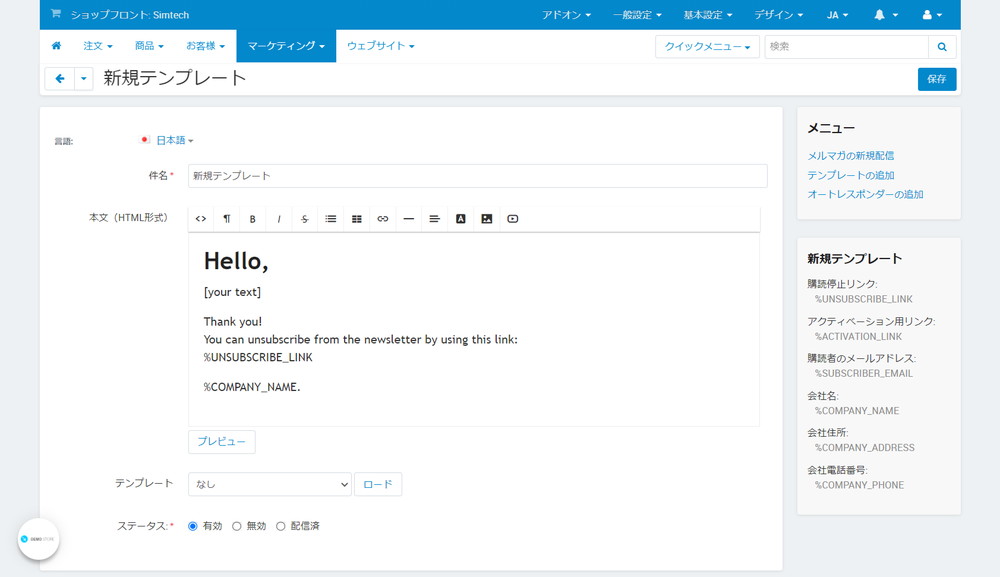This screenshot has height=577, width=1000.
Task: Open the メルマガの新規配信 link
Action: (850, 156)
